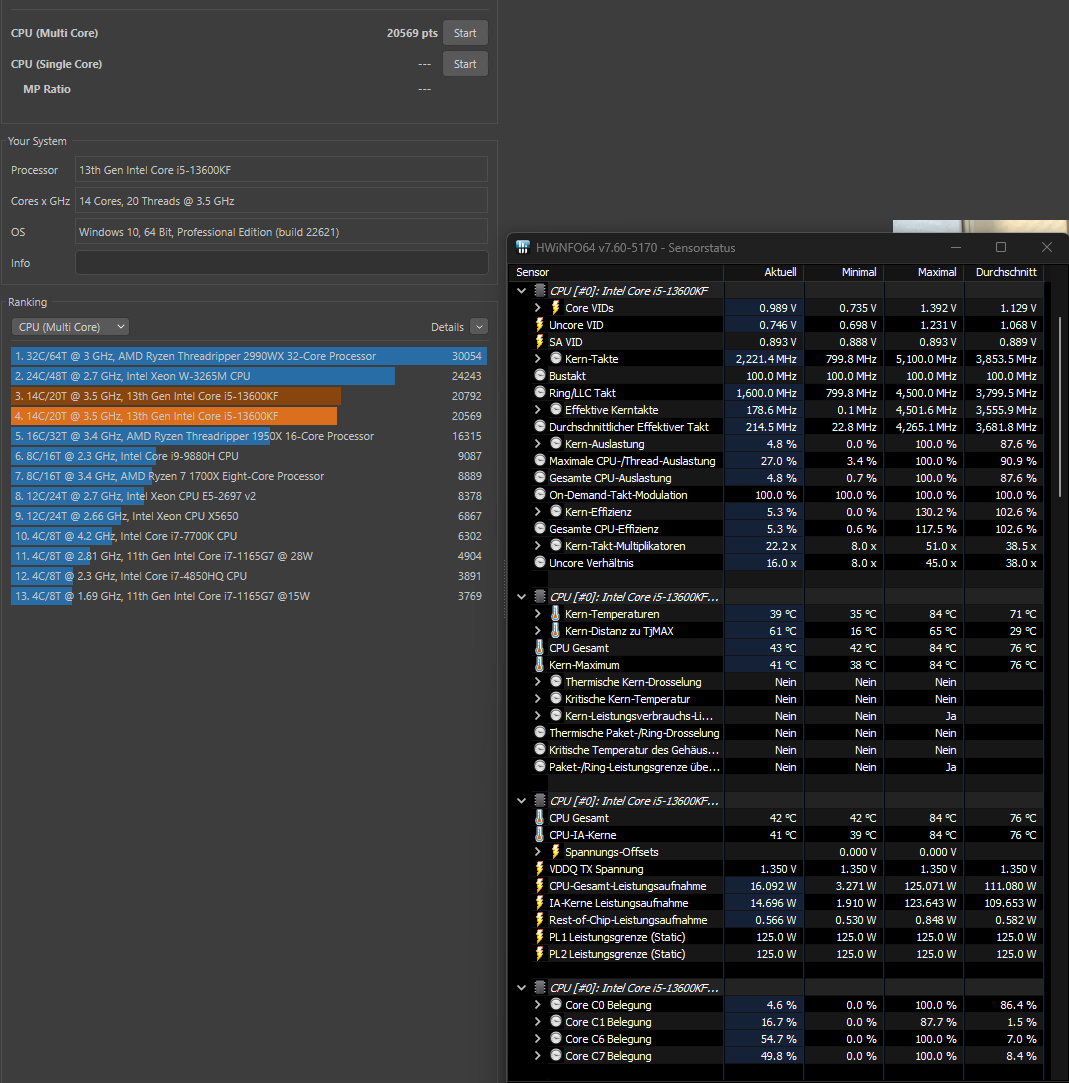Expand the Kern-Temperaturen row

pos(538,614)
